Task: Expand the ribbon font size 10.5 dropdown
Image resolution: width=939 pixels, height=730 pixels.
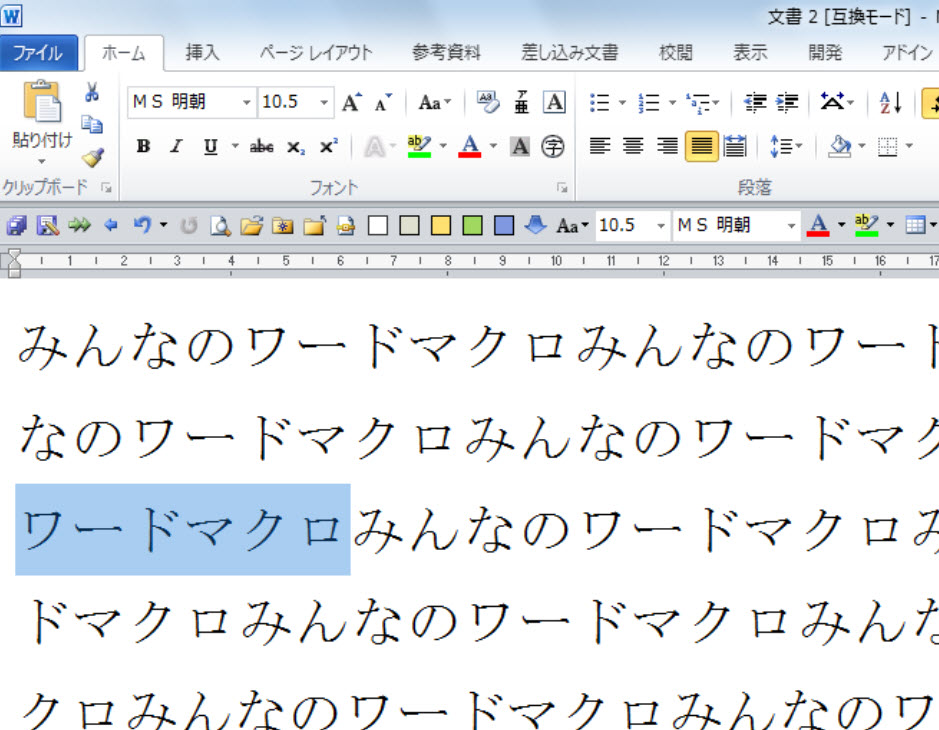Action: click(324, 102)
